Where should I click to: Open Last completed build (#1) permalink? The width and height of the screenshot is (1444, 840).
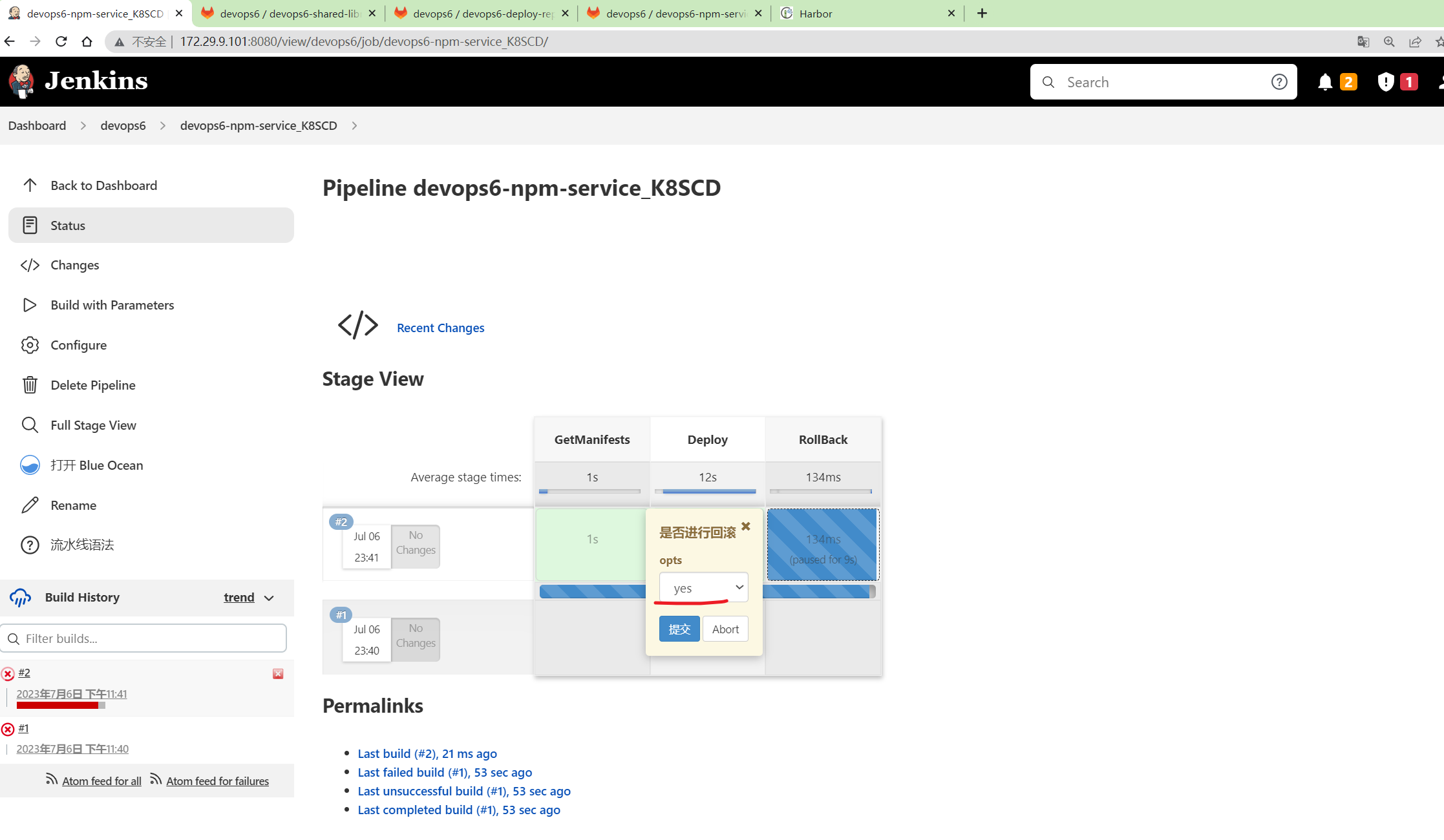point(459,810)
